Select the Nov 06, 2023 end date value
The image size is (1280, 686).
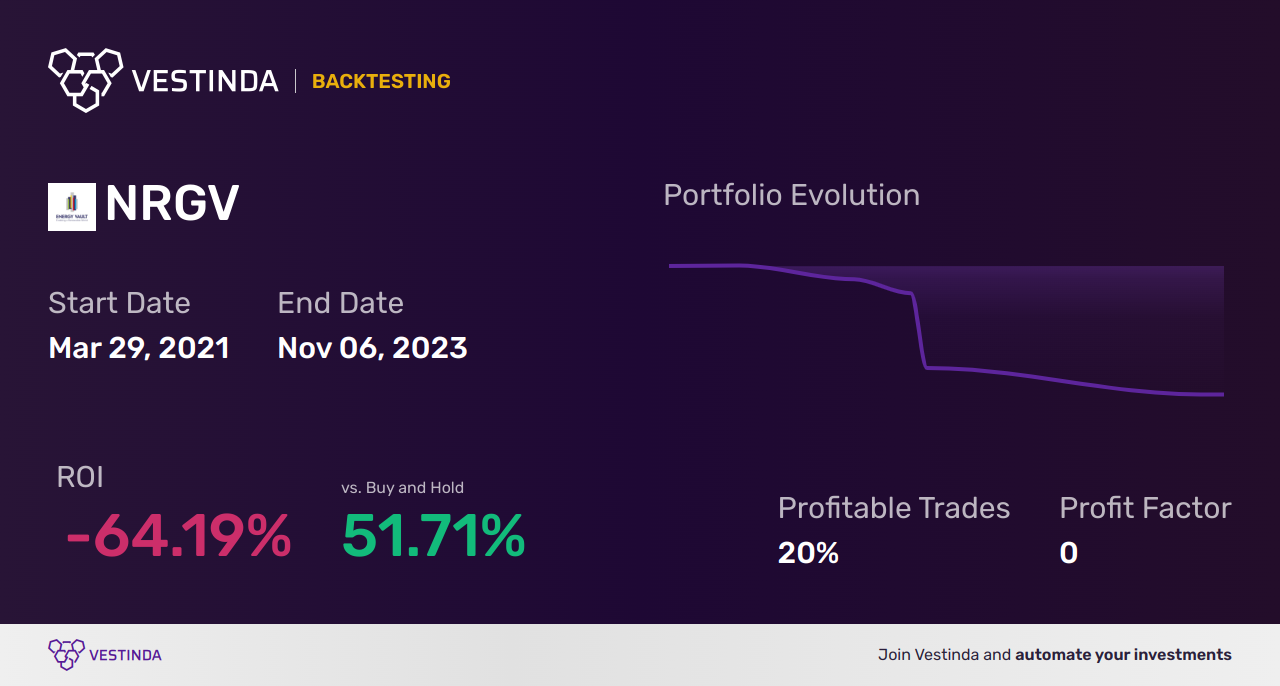[x=372, y=348]
